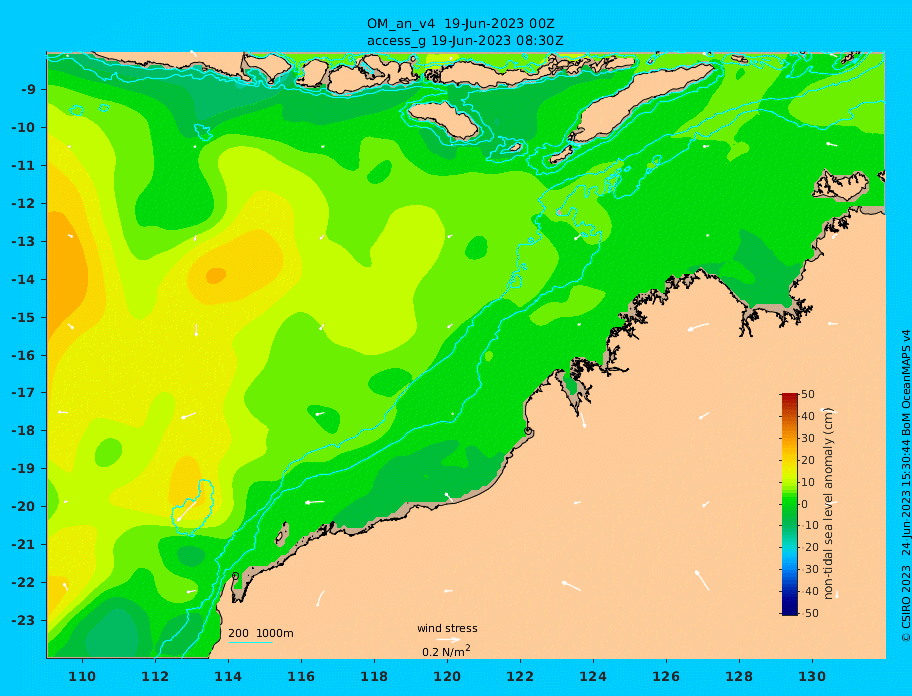Image resolution: width=912 pixels, height=696 pixels.
Task: Click the circular station marker near 114, -22
Action: tap(236, 576)
